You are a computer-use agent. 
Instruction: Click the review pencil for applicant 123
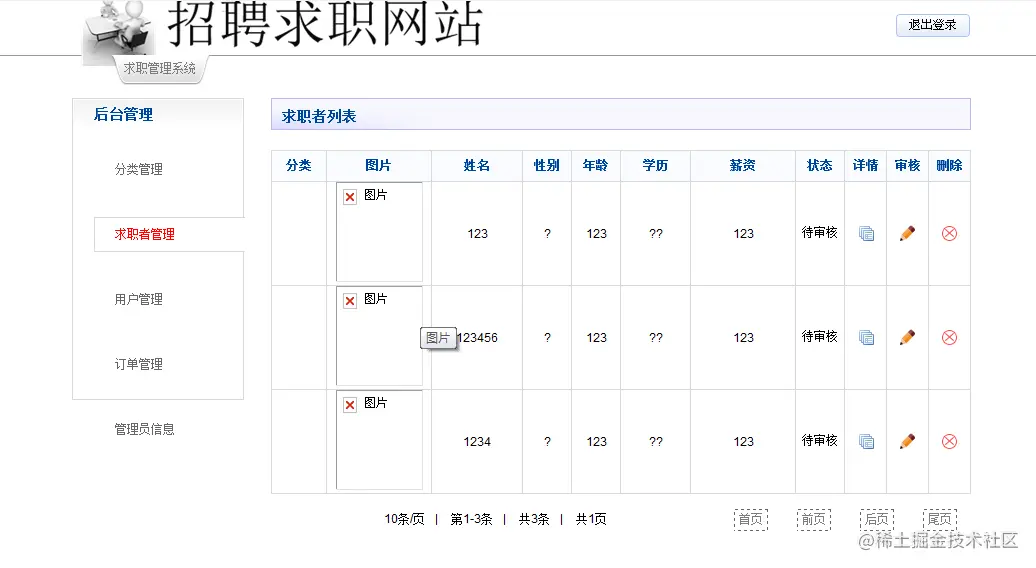click(907, 234)
